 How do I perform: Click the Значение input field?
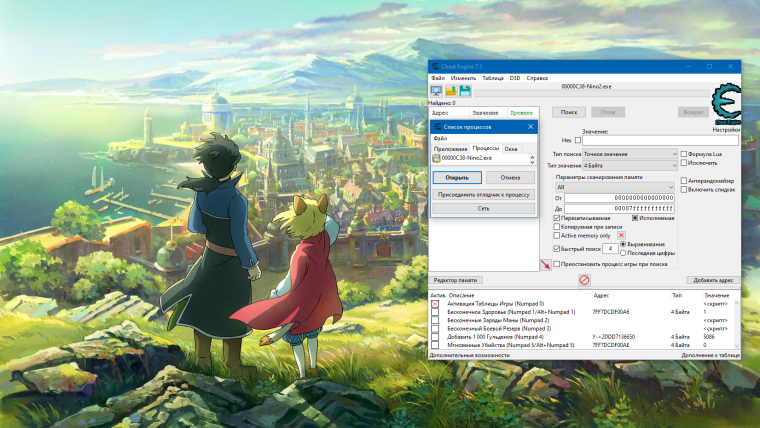tap(660, 140)
